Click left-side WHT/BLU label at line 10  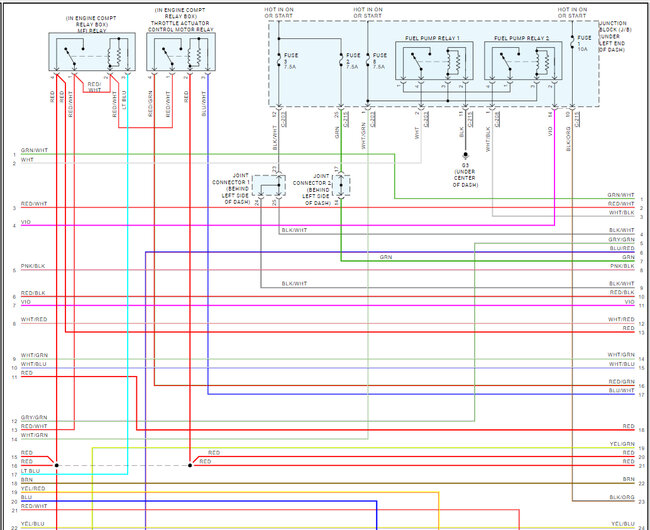coord(34,364)
